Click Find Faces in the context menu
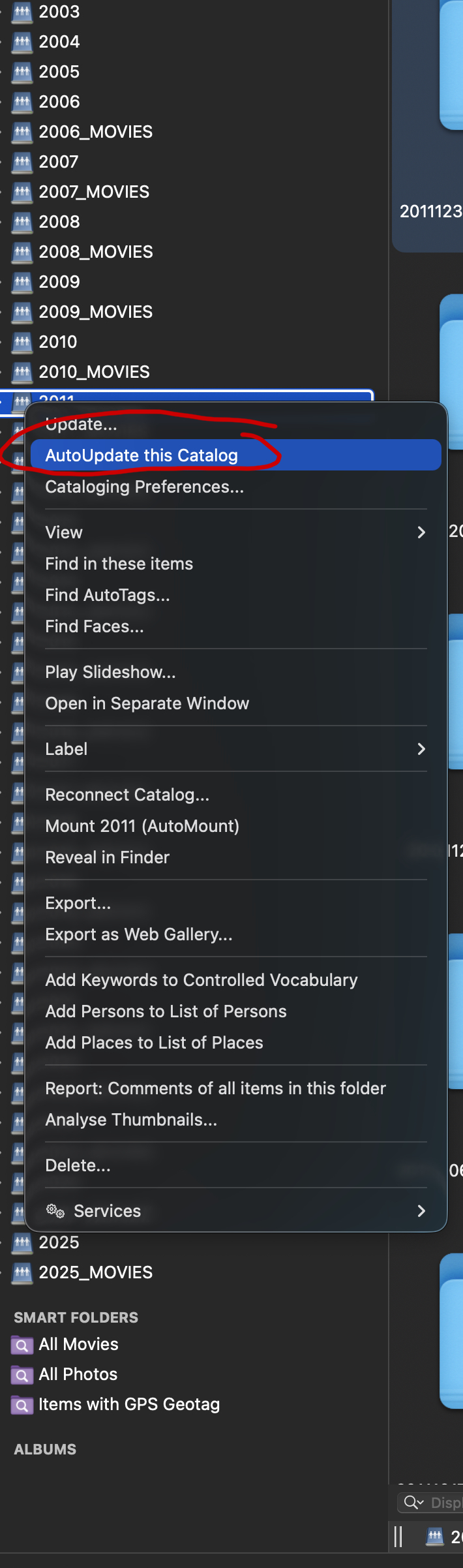The width and height of the screenshot is (463, 1568). [95, 626]
